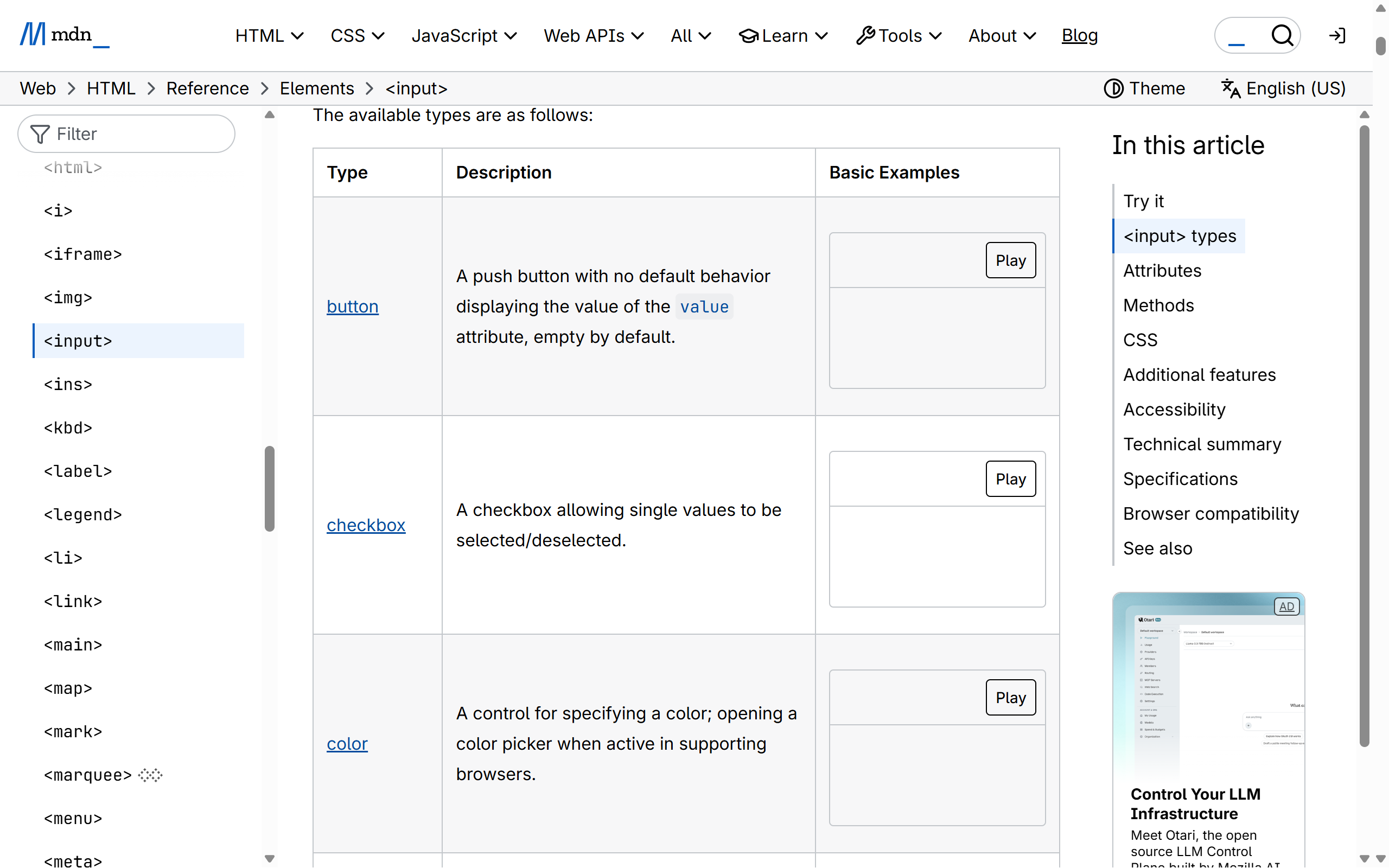Click the Tools wrench icon

pyautogui.click(x=865, y=36)
